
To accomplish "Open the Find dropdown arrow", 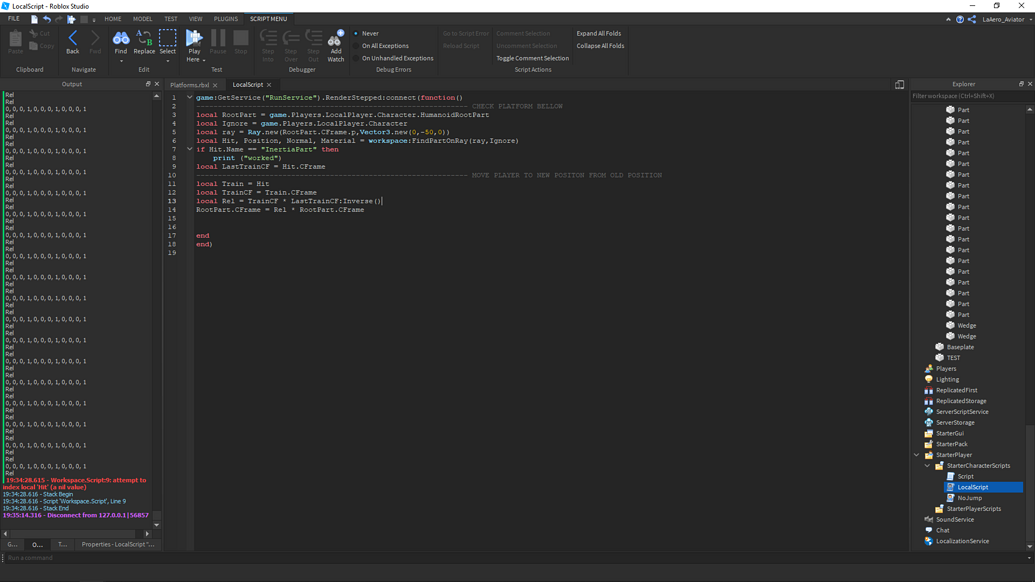I will click(x=121, y=61).
